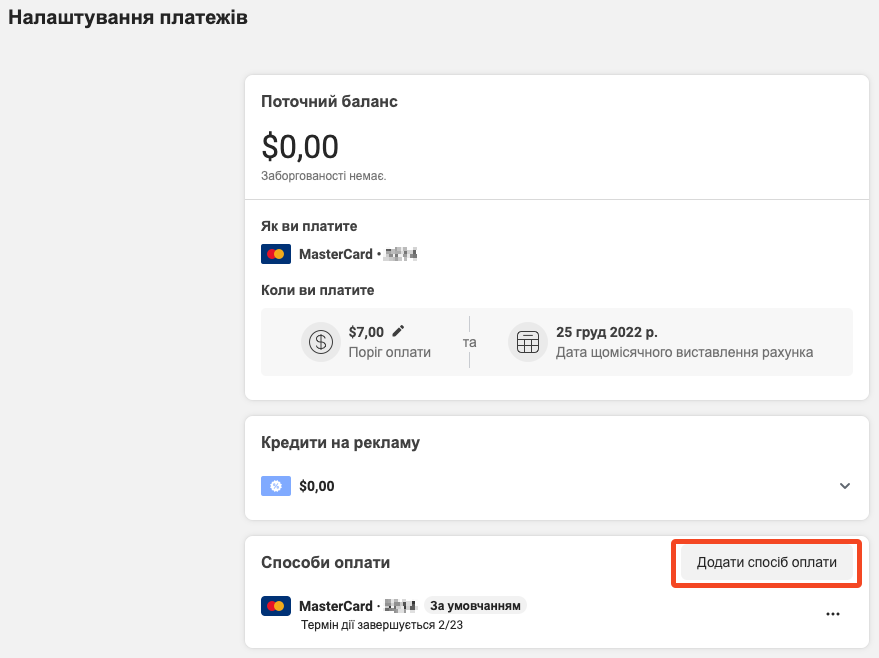
Task: Click Дата щомісячного виставлення рахунка label
Action: pos(685,352)
